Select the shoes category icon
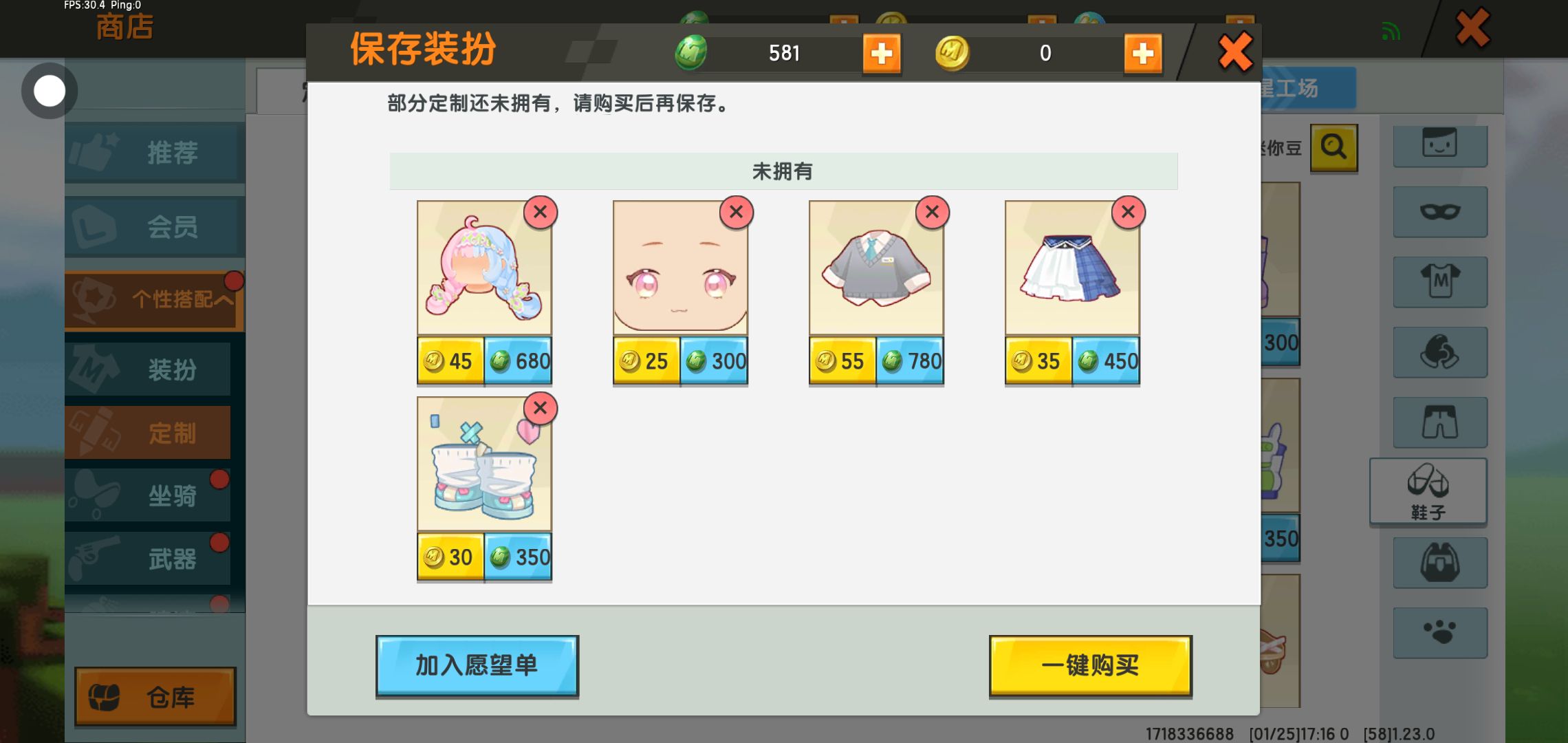The image size is (1568, 743). pos(1428,491)
